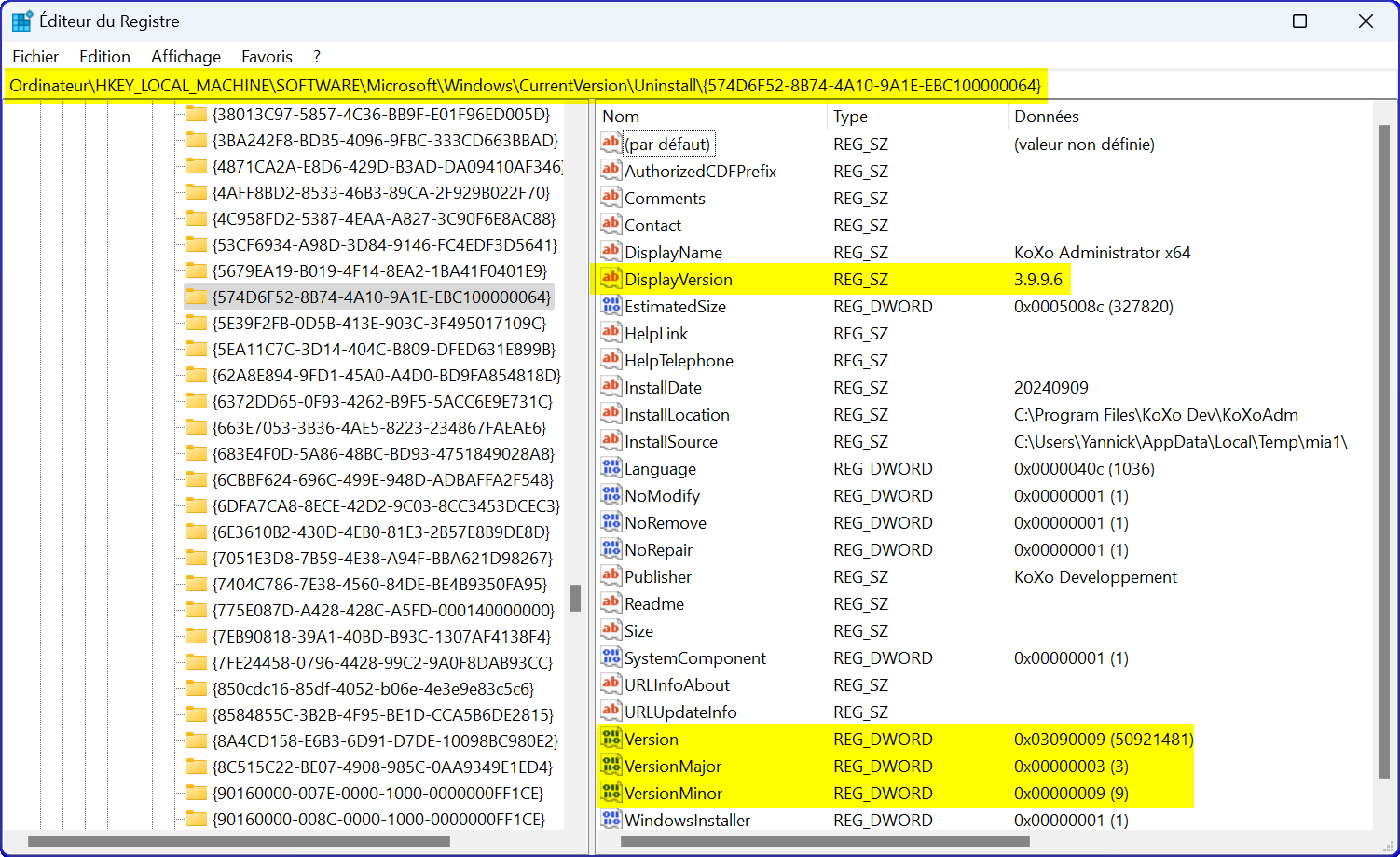Image resolution: width=1400 pixels, height=857 pixels.
Task: Select key {8C515C22-BE07-4908-985C-0AA9349E1ED4}
Action: pyautogui.click(x=382, y=767)
